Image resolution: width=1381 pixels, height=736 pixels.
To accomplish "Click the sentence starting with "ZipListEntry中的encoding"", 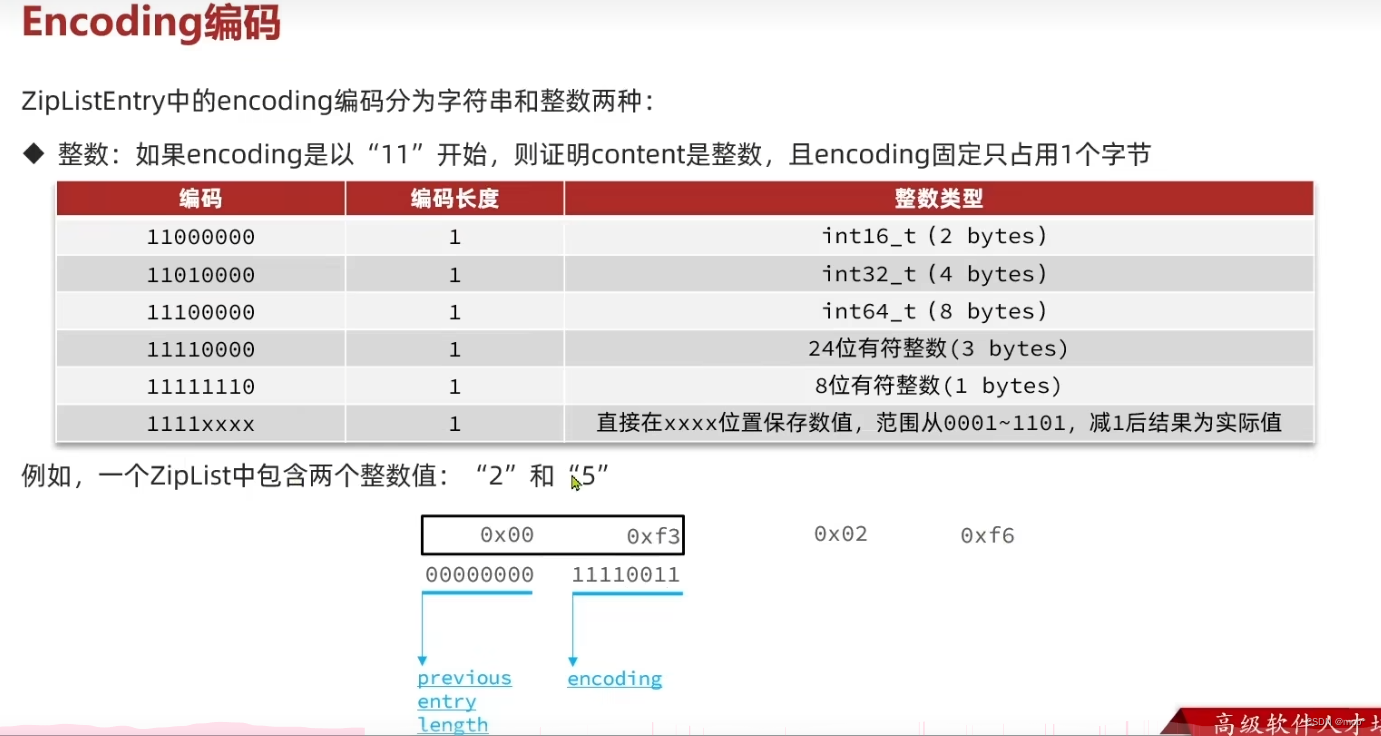I will point(338,101).
